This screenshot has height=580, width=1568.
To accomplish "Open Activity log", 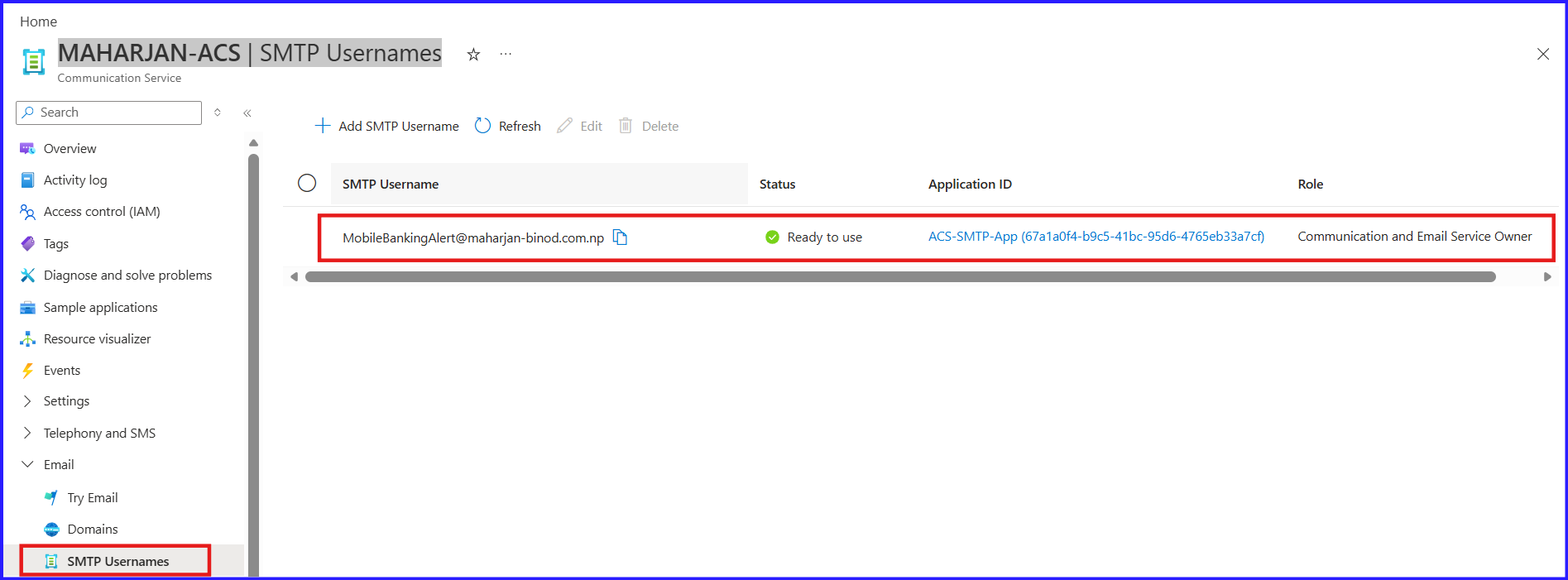I will 75,180.
